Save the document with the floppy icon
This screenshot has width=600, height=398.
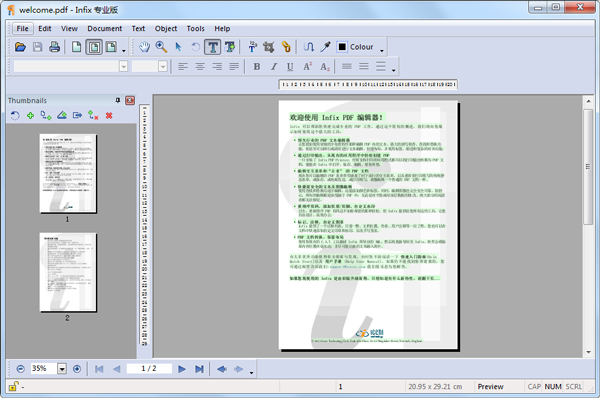(38, 47)
